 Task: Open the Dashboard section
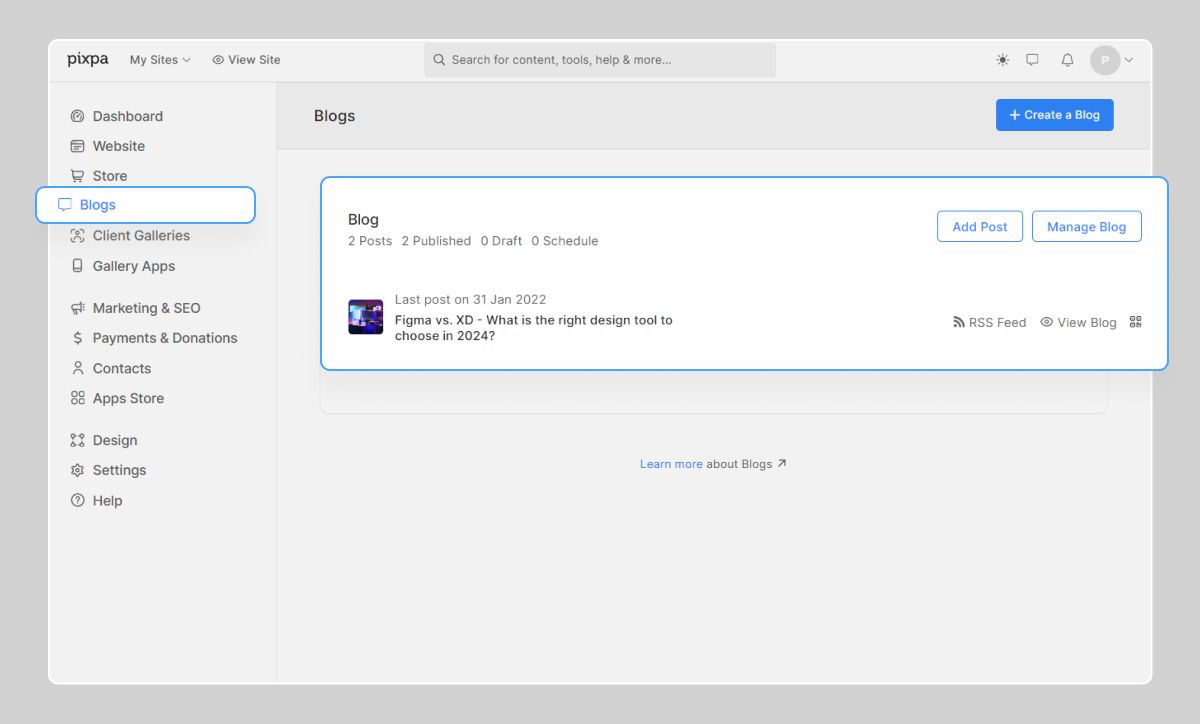[128, 116]
